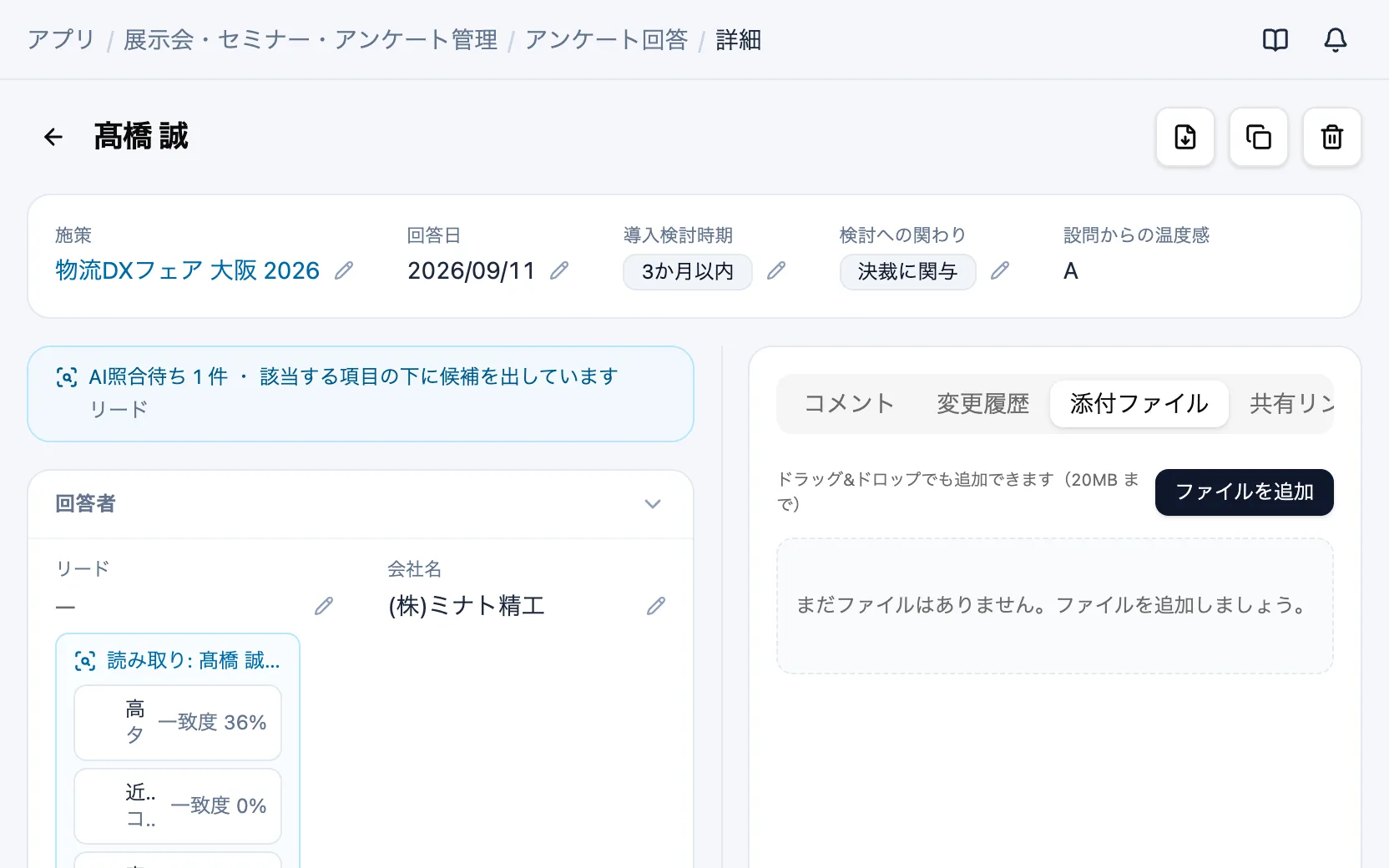Click the export file download icon

coord(1185,137)
